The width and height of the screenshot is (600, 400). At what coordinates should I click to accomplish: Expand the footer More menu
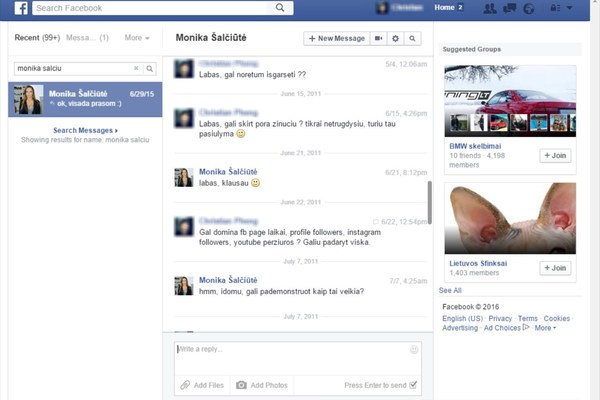[x=544, y=328]
